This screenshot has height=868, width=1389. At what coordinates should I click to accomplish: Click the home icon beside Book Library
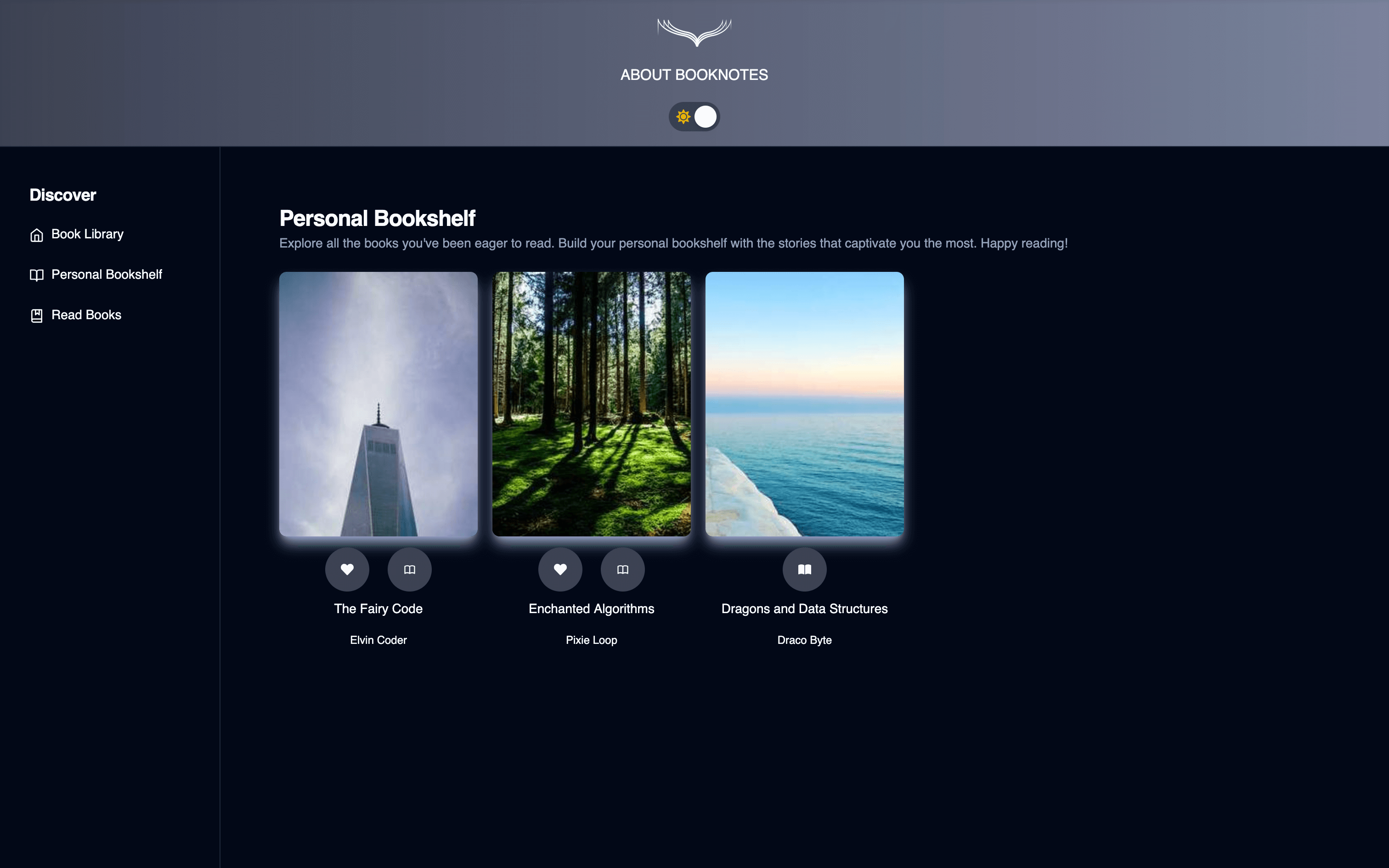coord(37,235)
